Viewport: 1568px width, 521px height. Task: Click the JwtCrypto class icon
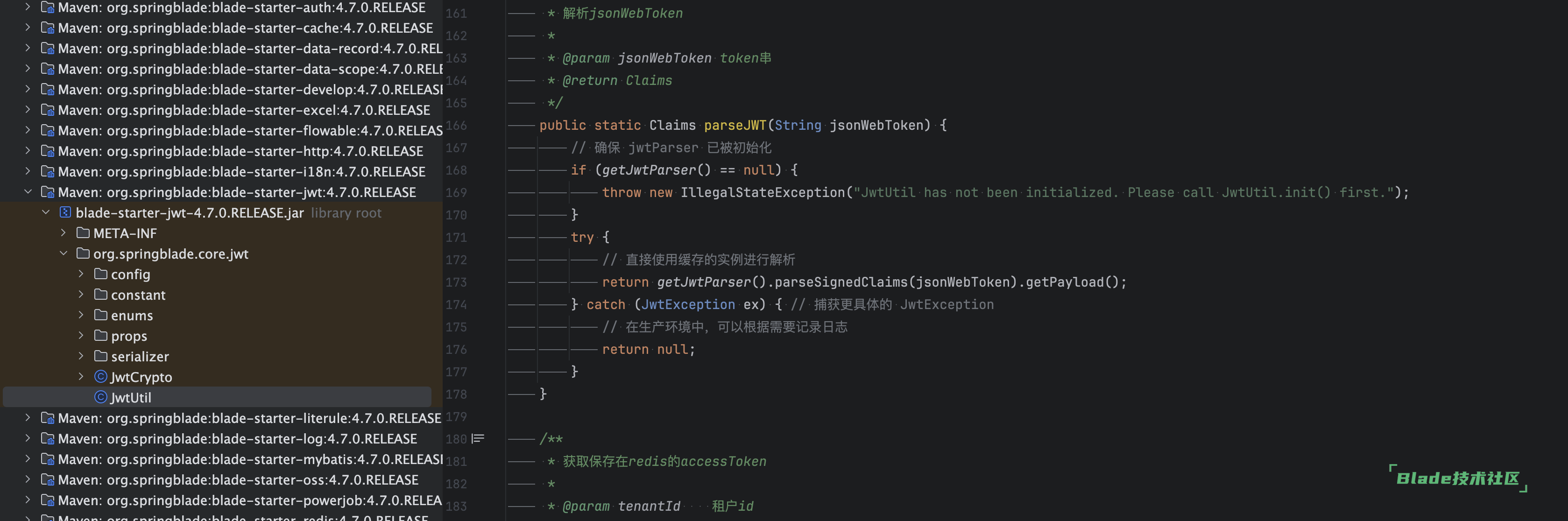coord(100,377)
